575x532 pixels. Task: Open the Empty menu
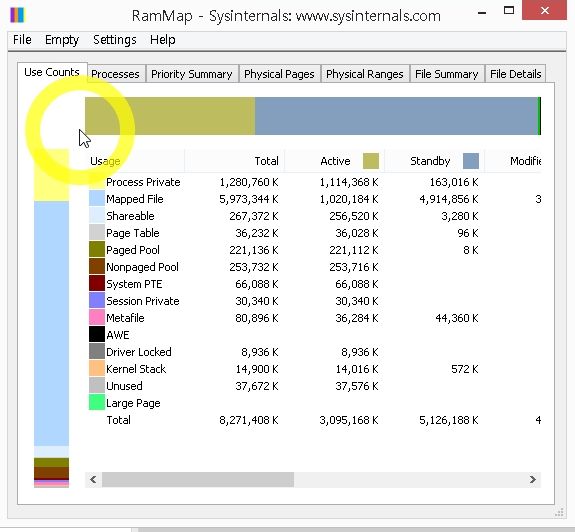[62, 40]
